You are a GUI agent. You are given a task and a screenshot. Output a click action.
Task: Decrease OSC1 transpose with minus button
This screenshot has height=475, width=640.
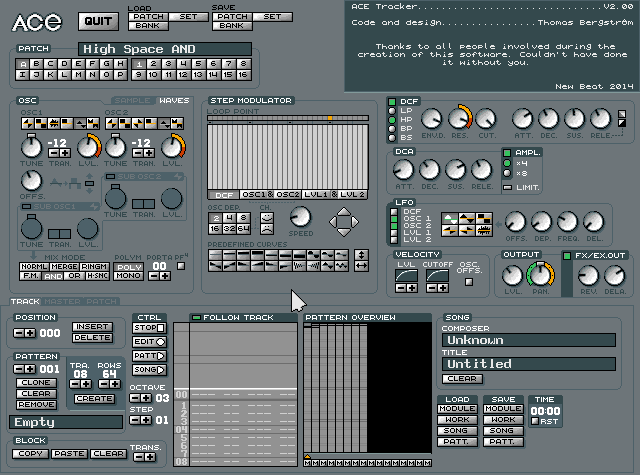(x=53, y=153)
